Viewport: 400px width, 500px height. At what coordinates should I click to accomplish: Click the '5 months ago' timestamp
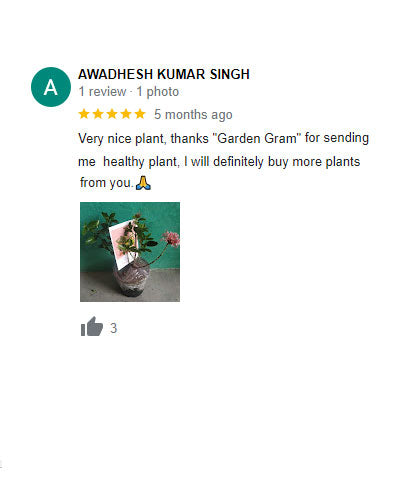[x=193, y=115]
